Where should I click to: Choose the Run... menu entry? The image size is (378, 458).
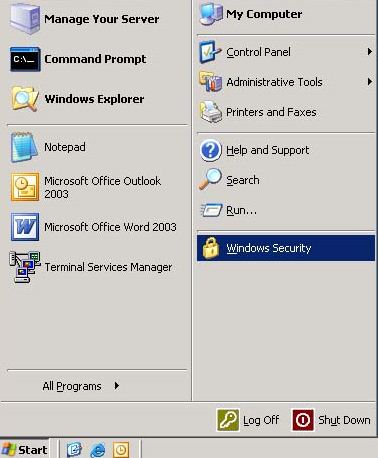[286, 210]
